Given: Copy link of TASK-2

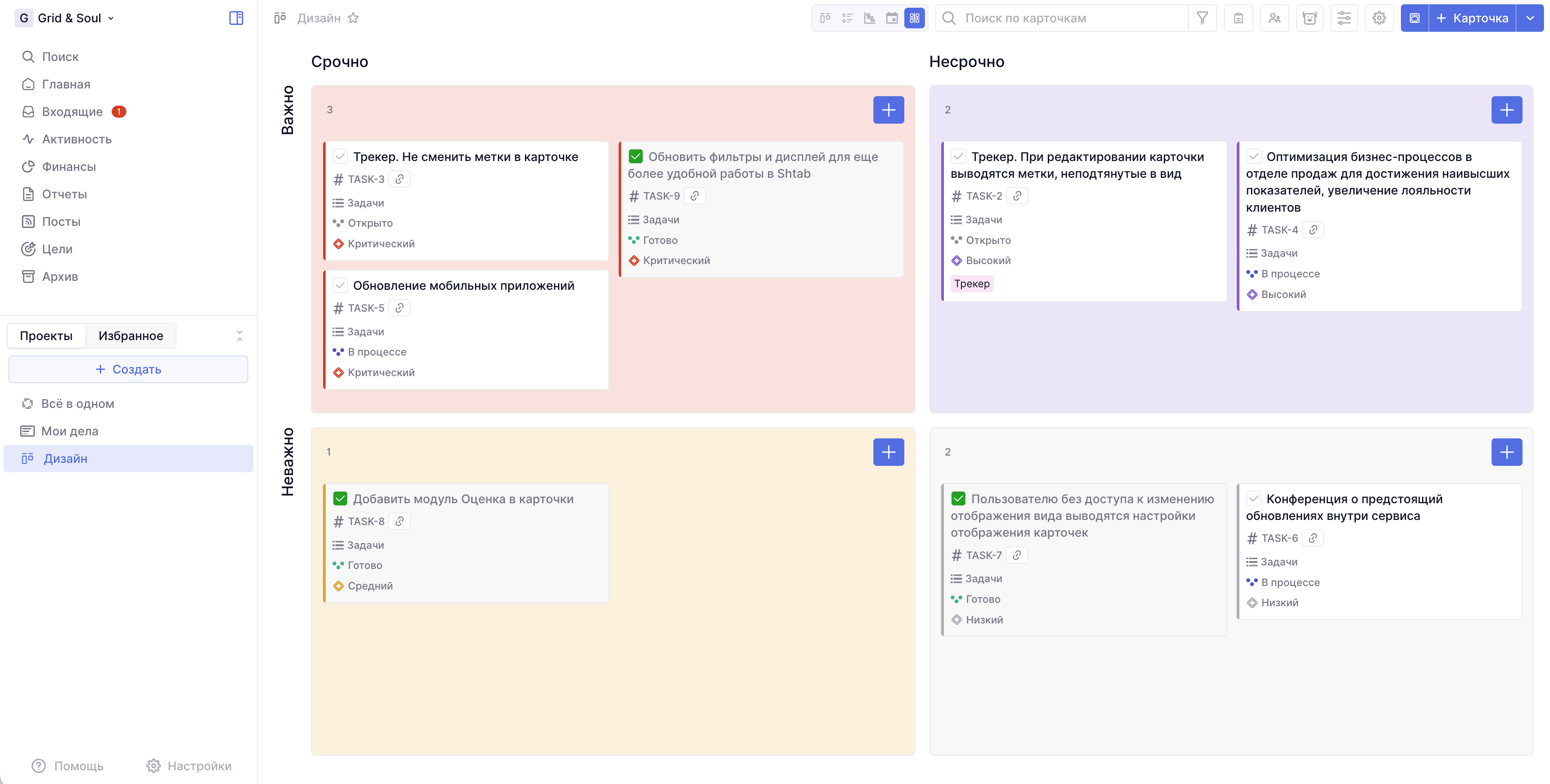Looking at the screenshot, I should [x=1017, y=196].
